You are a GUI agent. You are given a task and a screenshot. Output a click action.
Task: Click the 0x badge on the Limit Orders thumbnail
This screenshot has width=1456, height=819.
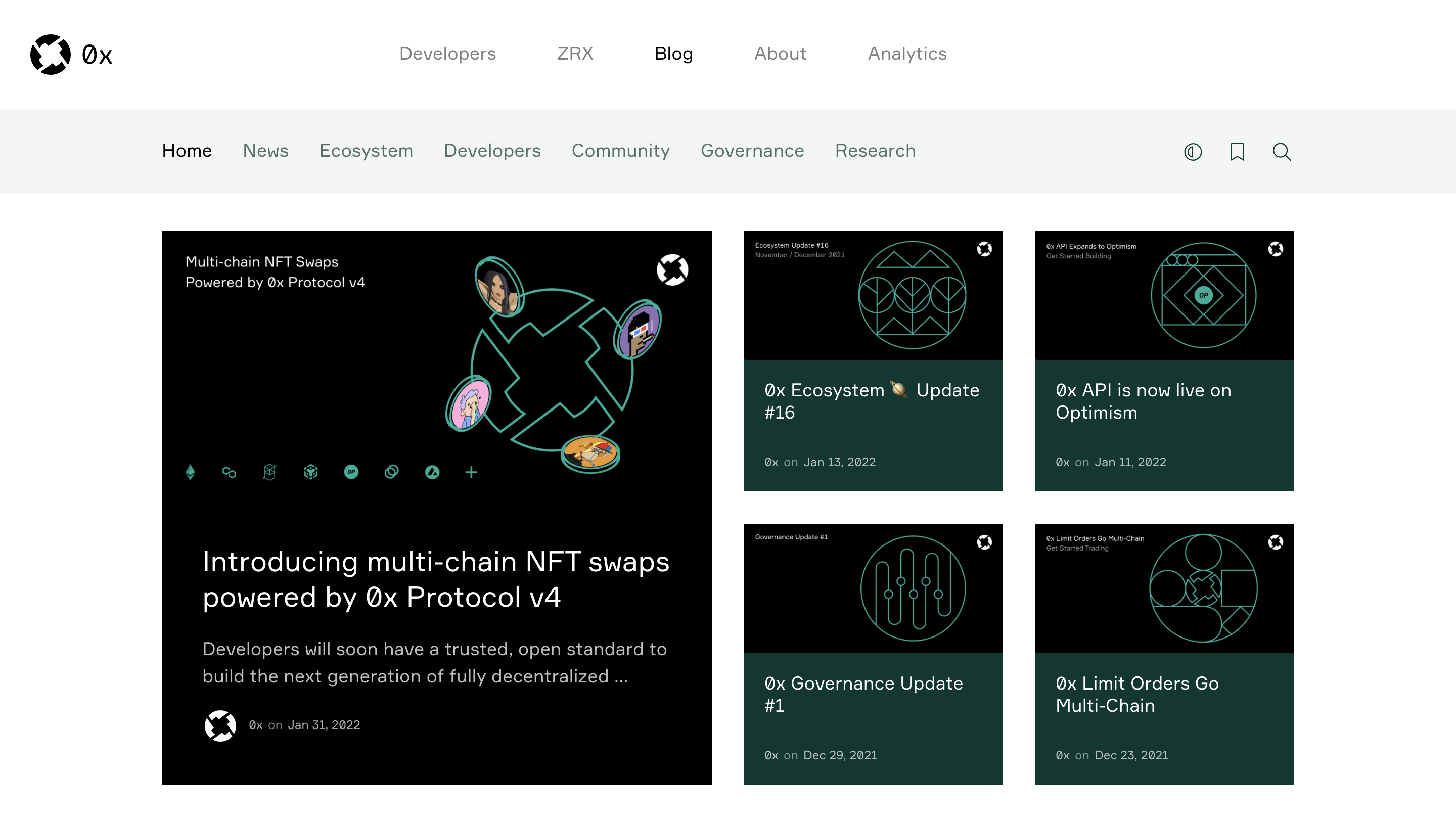(1275, 542)
